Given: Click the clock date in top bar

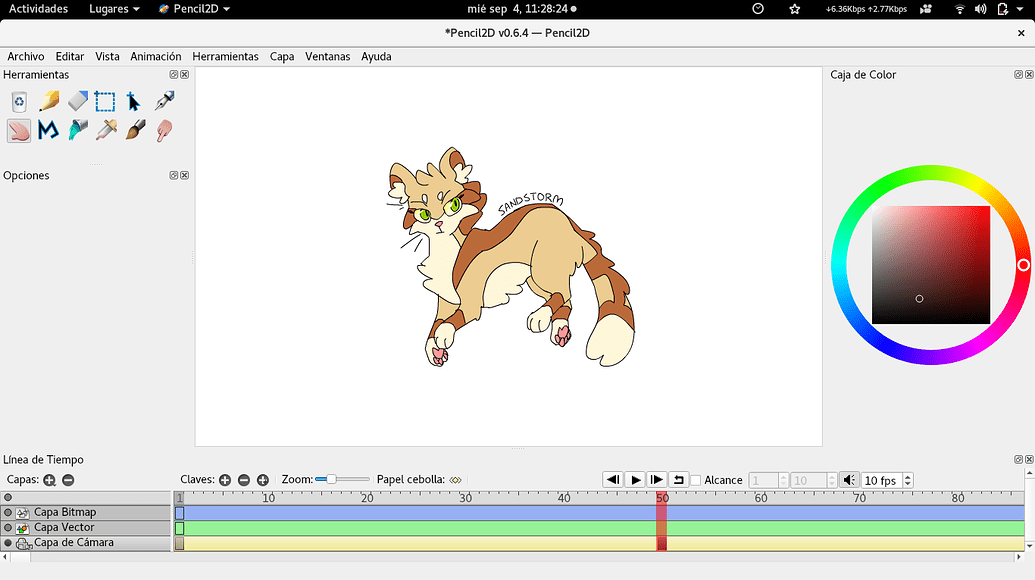Looking at the screenshot, I should coord(521,9).
